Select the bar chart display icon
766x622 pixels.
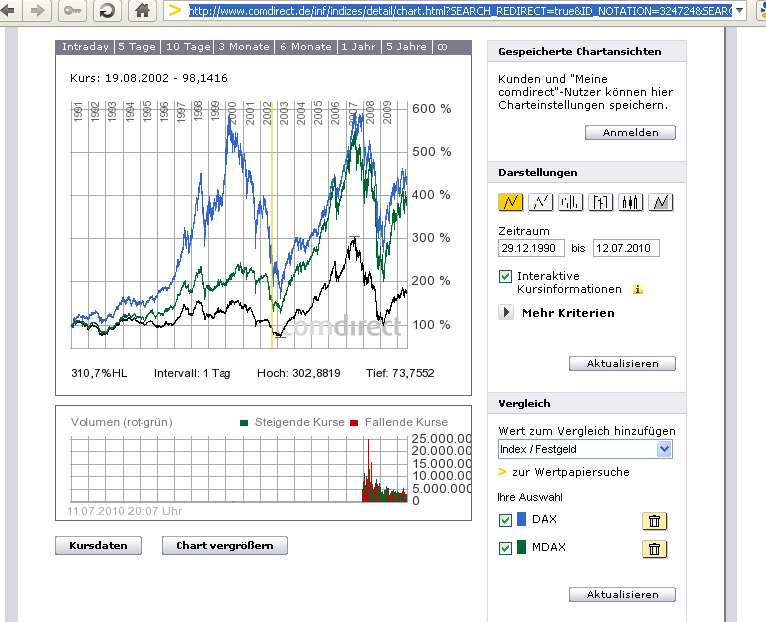(571, 202)
